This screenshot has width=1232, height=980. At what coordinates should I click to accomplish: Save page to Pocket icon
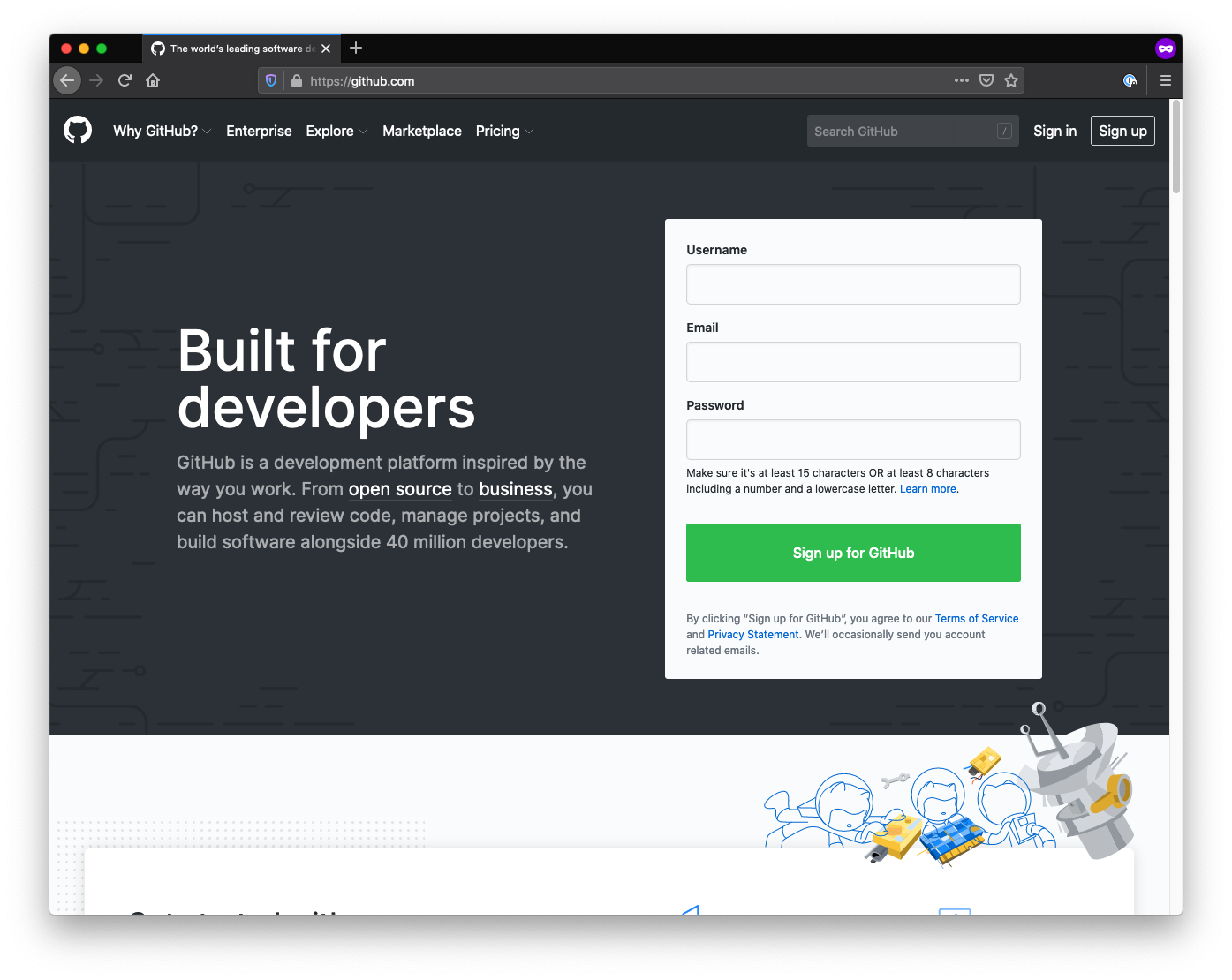[986, 80]
